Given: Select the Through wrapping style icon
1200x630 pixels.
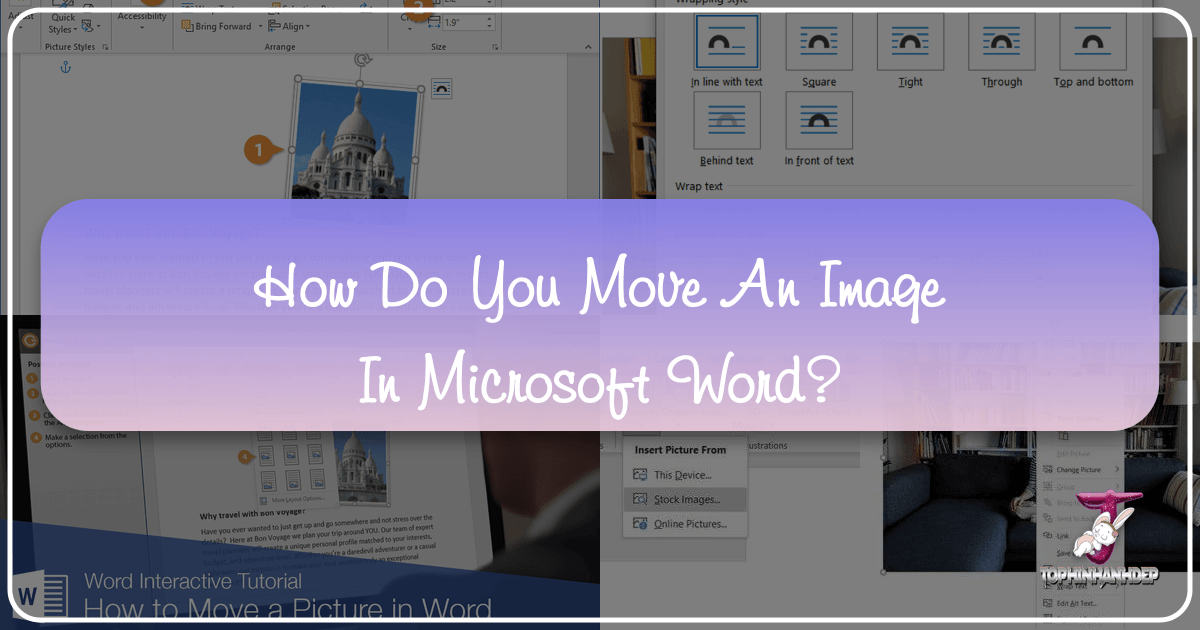Looking at the screenshot, I should coord(1002,43).
